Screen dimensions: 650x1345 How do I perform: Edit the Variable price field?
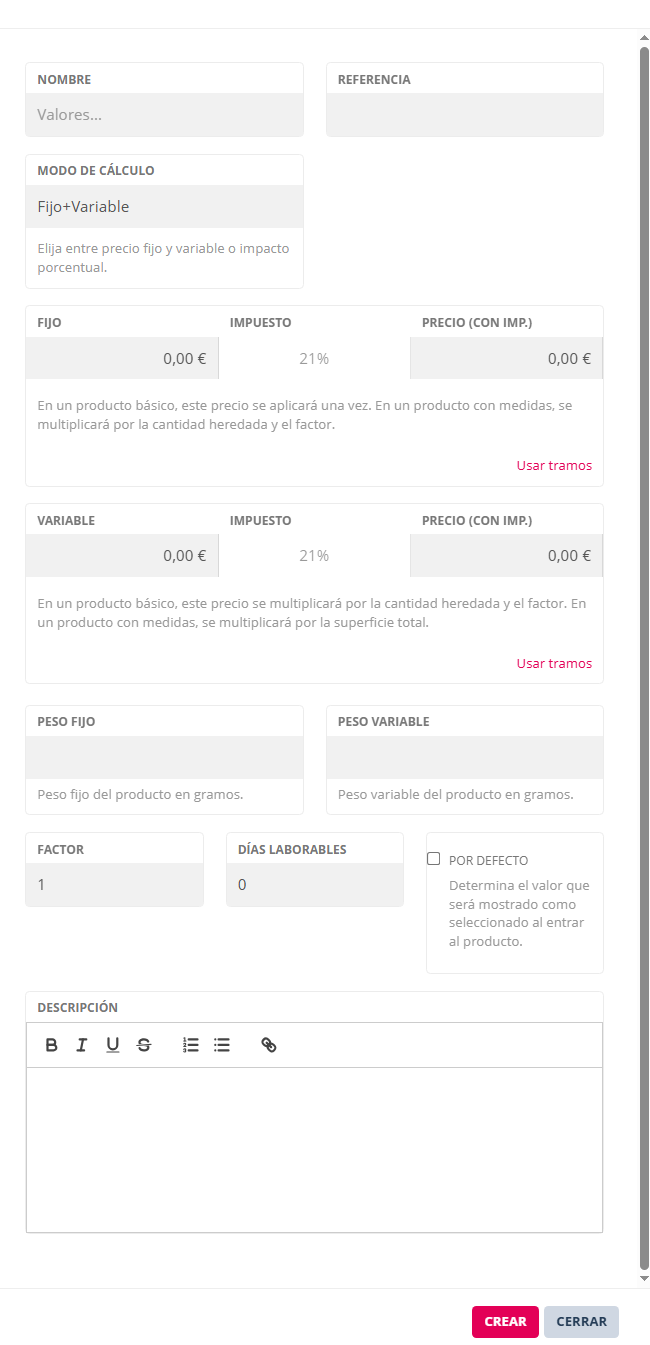point(122,556)
